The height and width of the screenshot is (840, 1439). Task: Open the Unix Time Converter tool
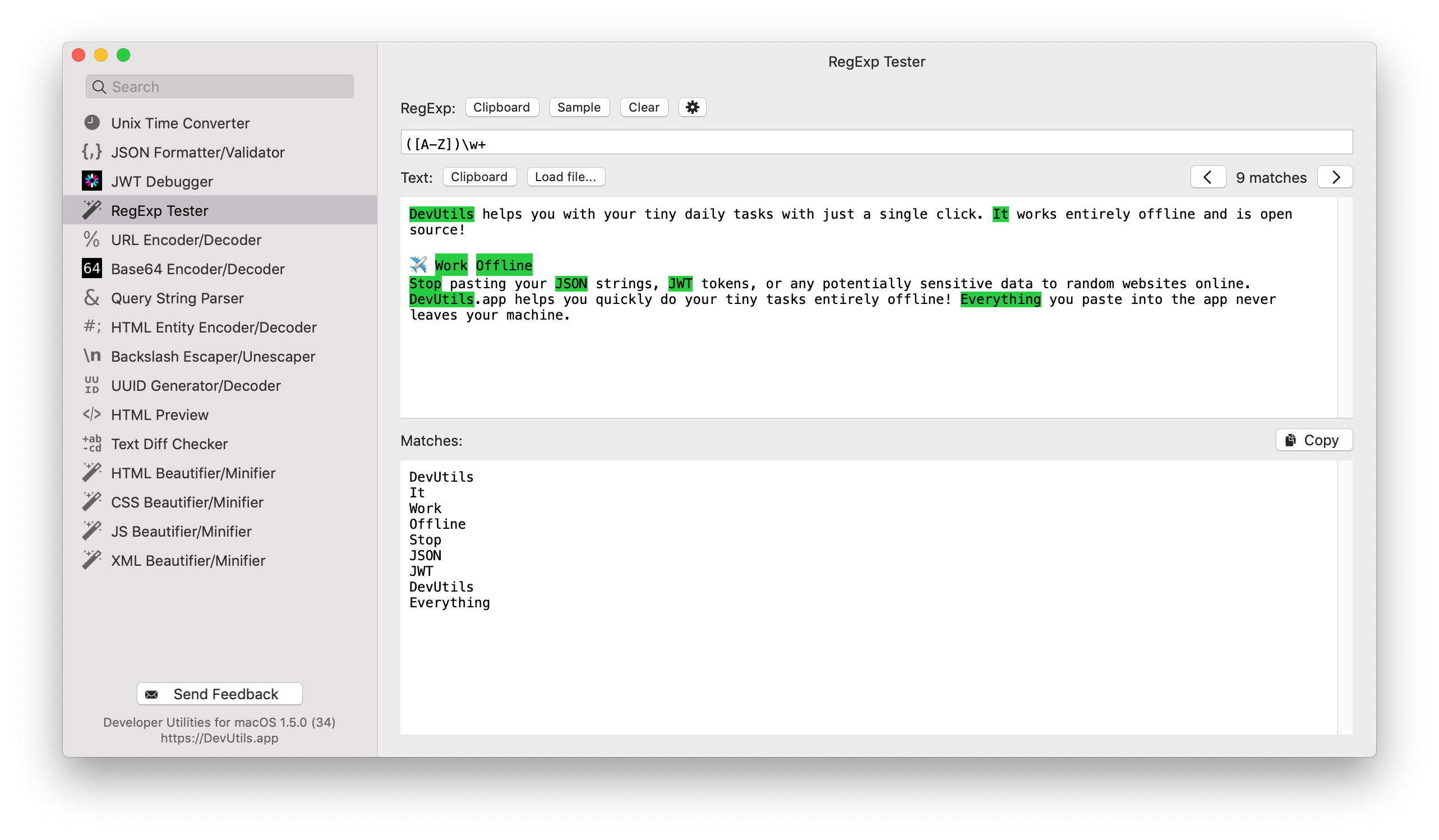[x=180, y=123]
